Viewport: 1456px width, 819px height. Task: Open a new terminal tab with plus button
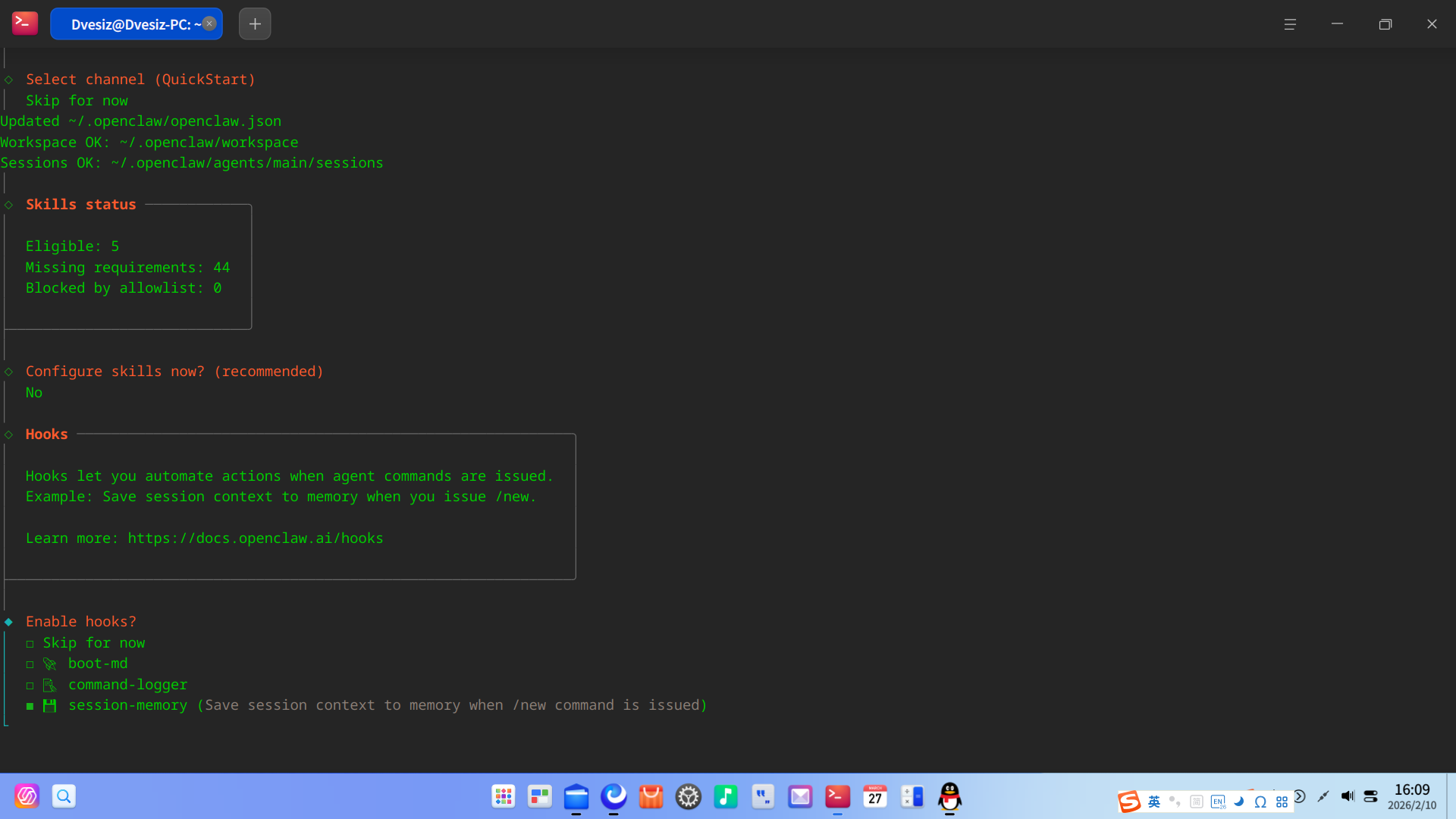254,24
